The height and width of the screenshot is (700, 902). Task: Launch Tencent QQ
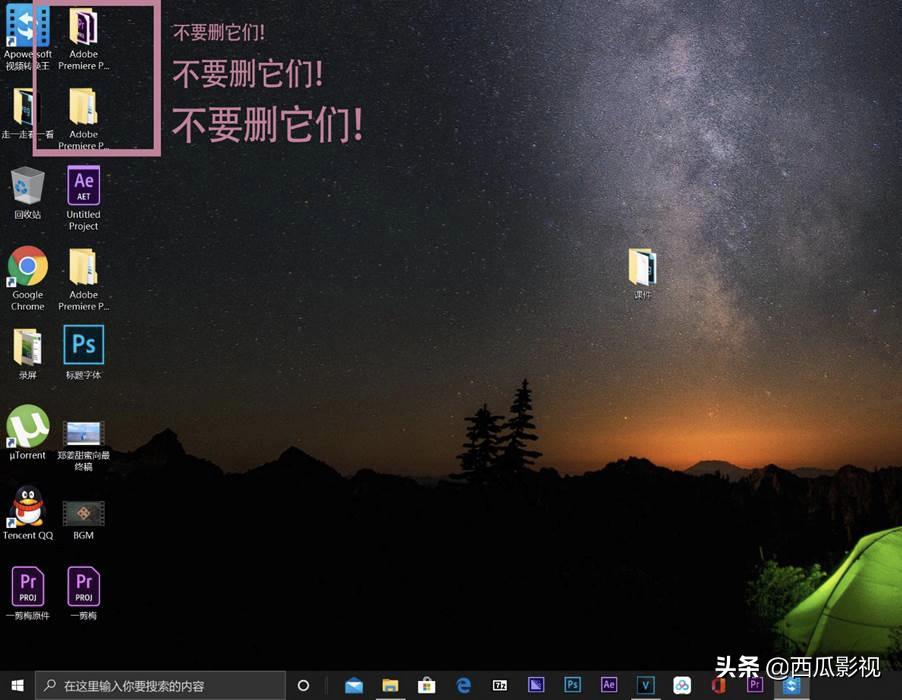[27, 510]
